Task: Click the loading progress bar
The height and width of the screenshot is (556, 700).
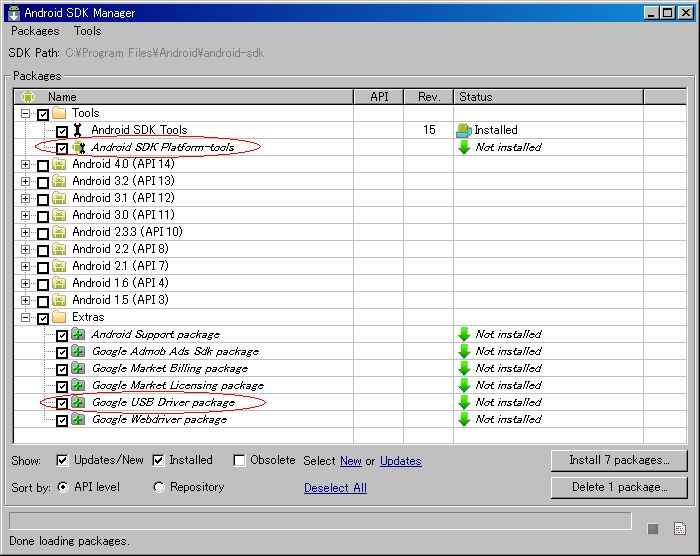Action: tap(320, 521)
